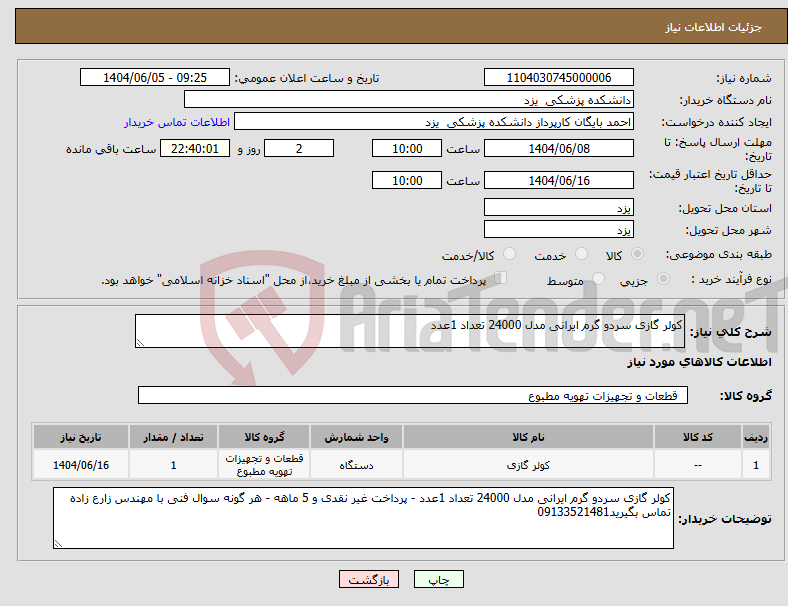
Task: Click the کد کالا column header
Action: 698,437
